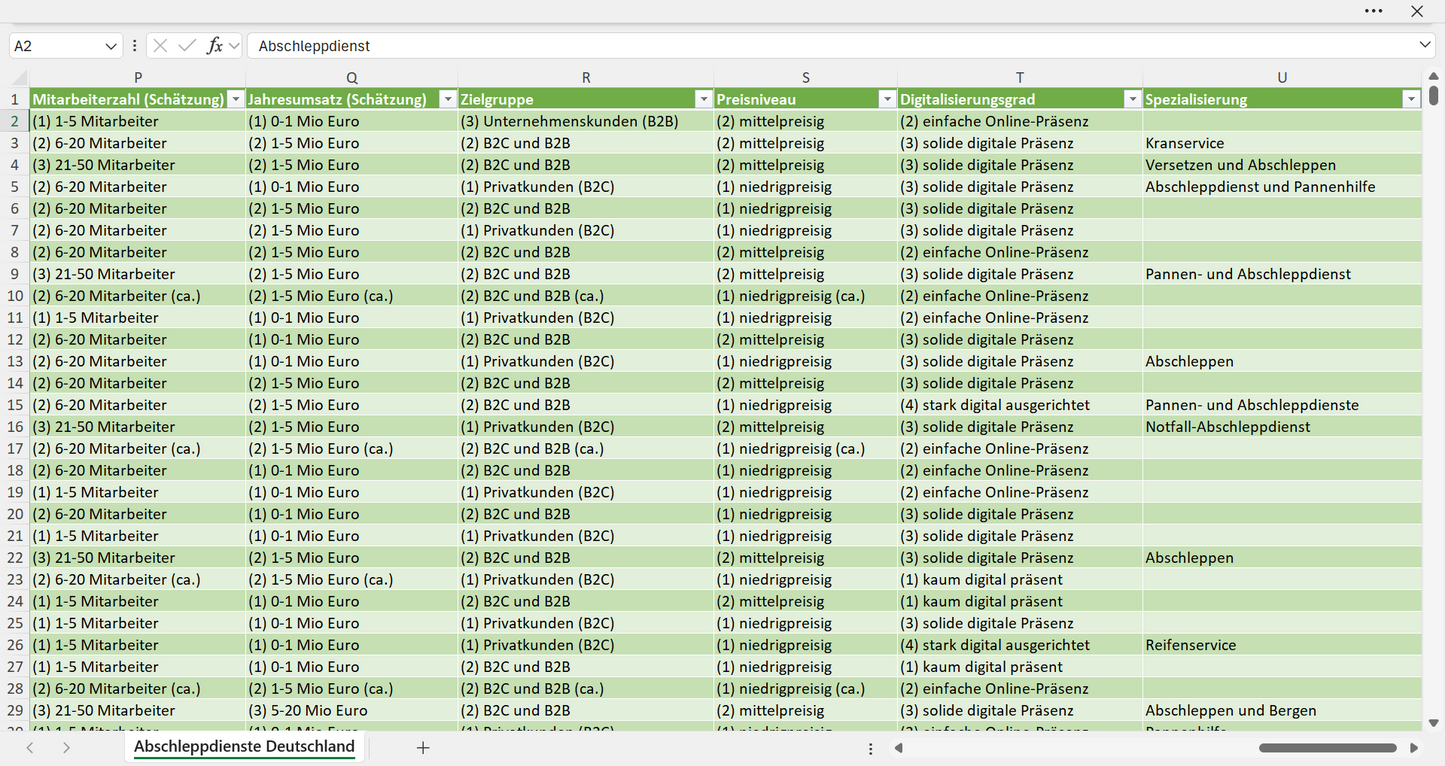Select column S header

coord(806,77)
